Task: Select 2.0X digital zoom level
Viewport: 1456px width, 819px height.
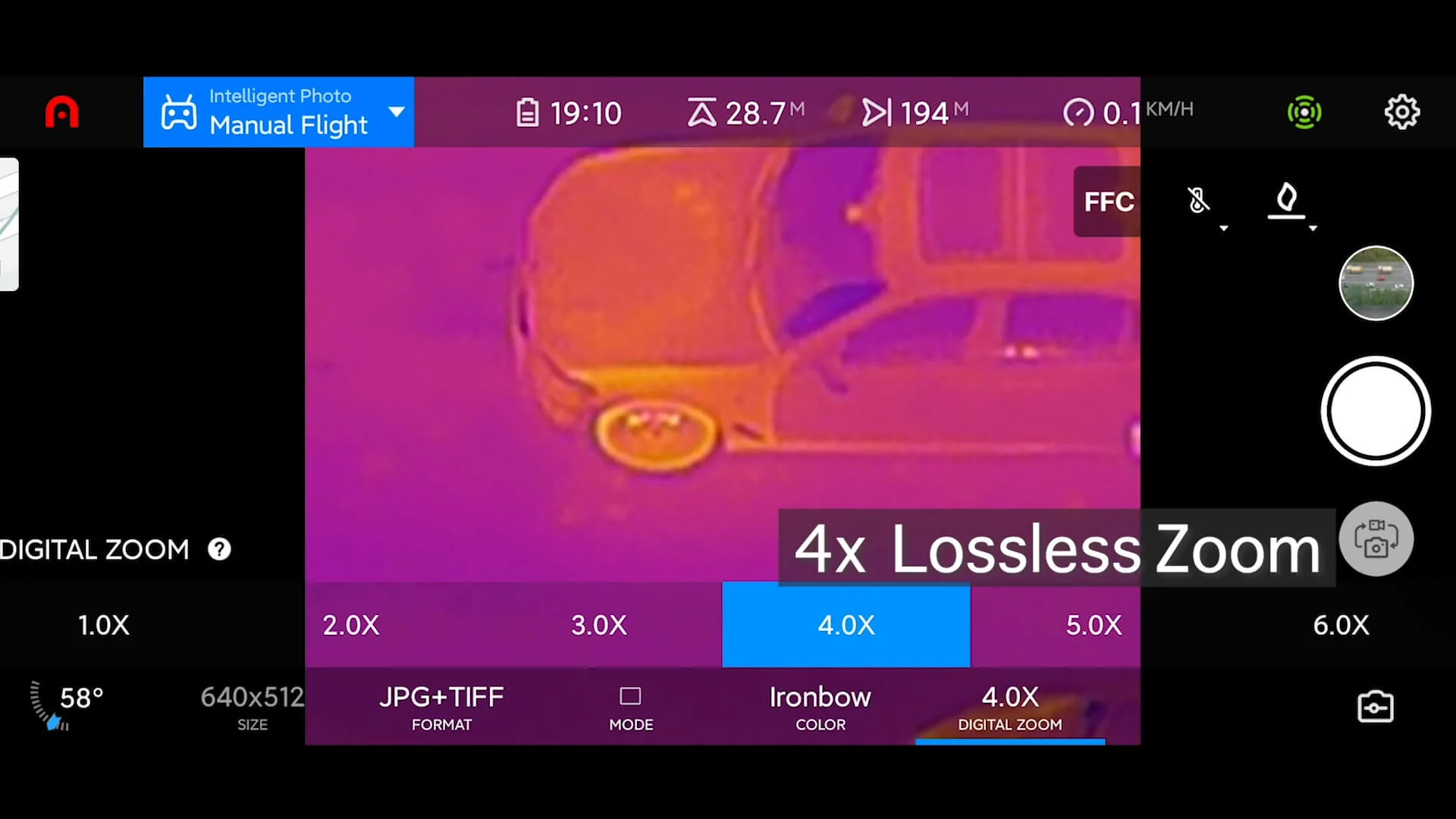Action: pos(351,625)
